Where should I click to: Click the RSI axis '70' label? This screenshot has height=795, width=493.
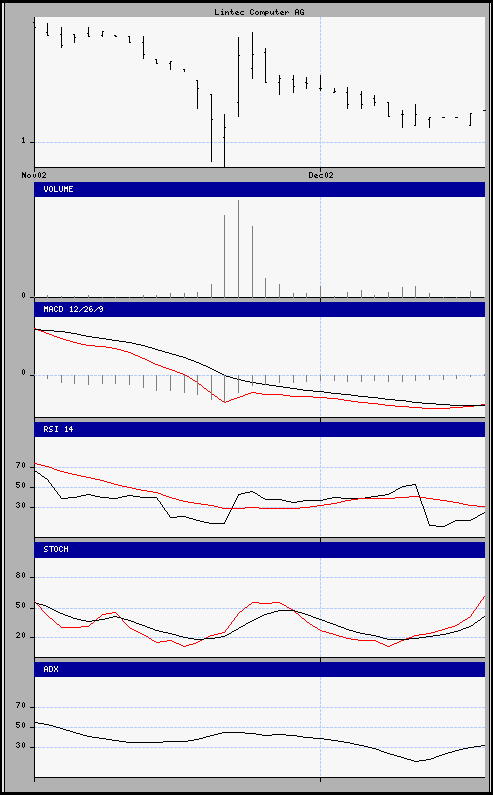pyautogui.click(x=20, y=465)
